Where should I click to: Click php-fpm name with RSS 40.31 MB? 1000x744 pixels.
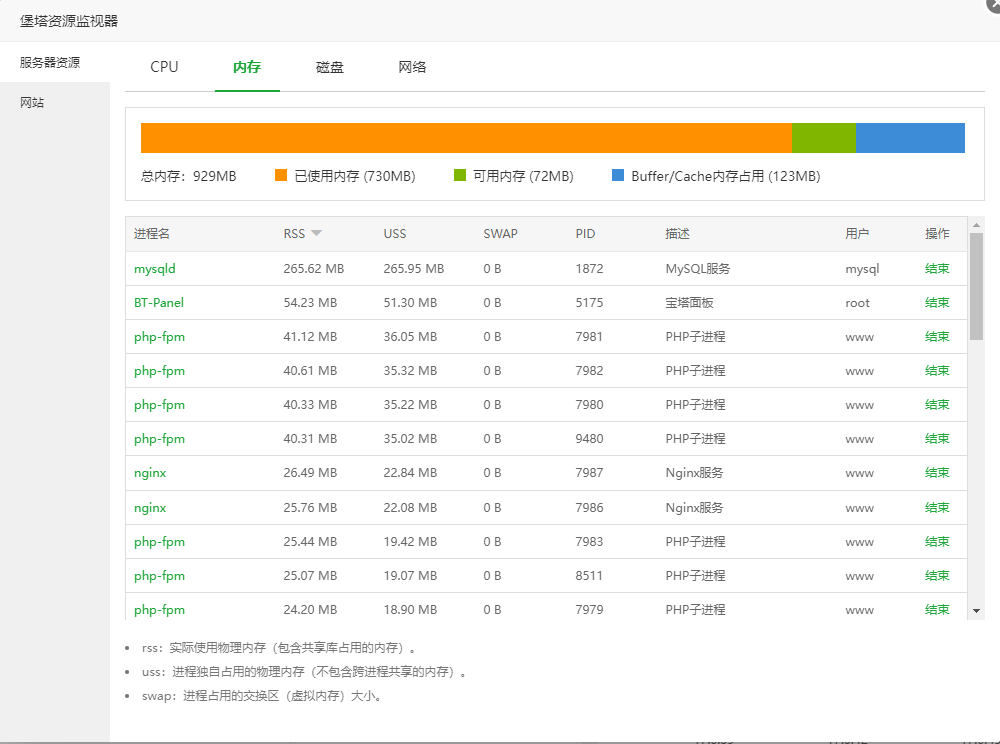(159, 439)
